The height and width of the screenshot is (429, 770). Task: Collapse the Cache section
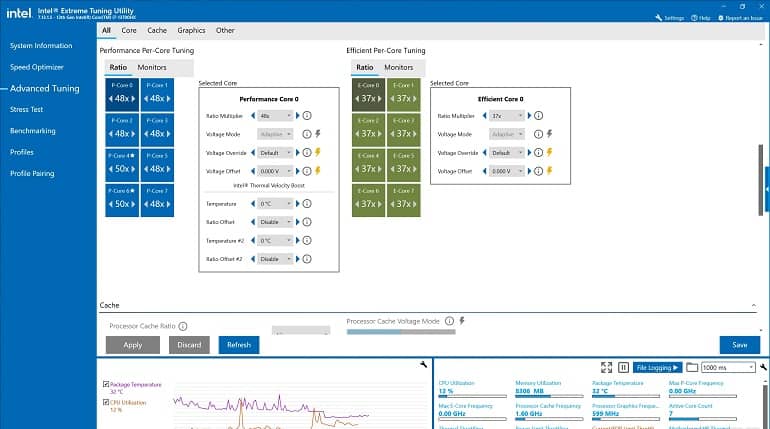pyautogui.click(x=754, y=305)
